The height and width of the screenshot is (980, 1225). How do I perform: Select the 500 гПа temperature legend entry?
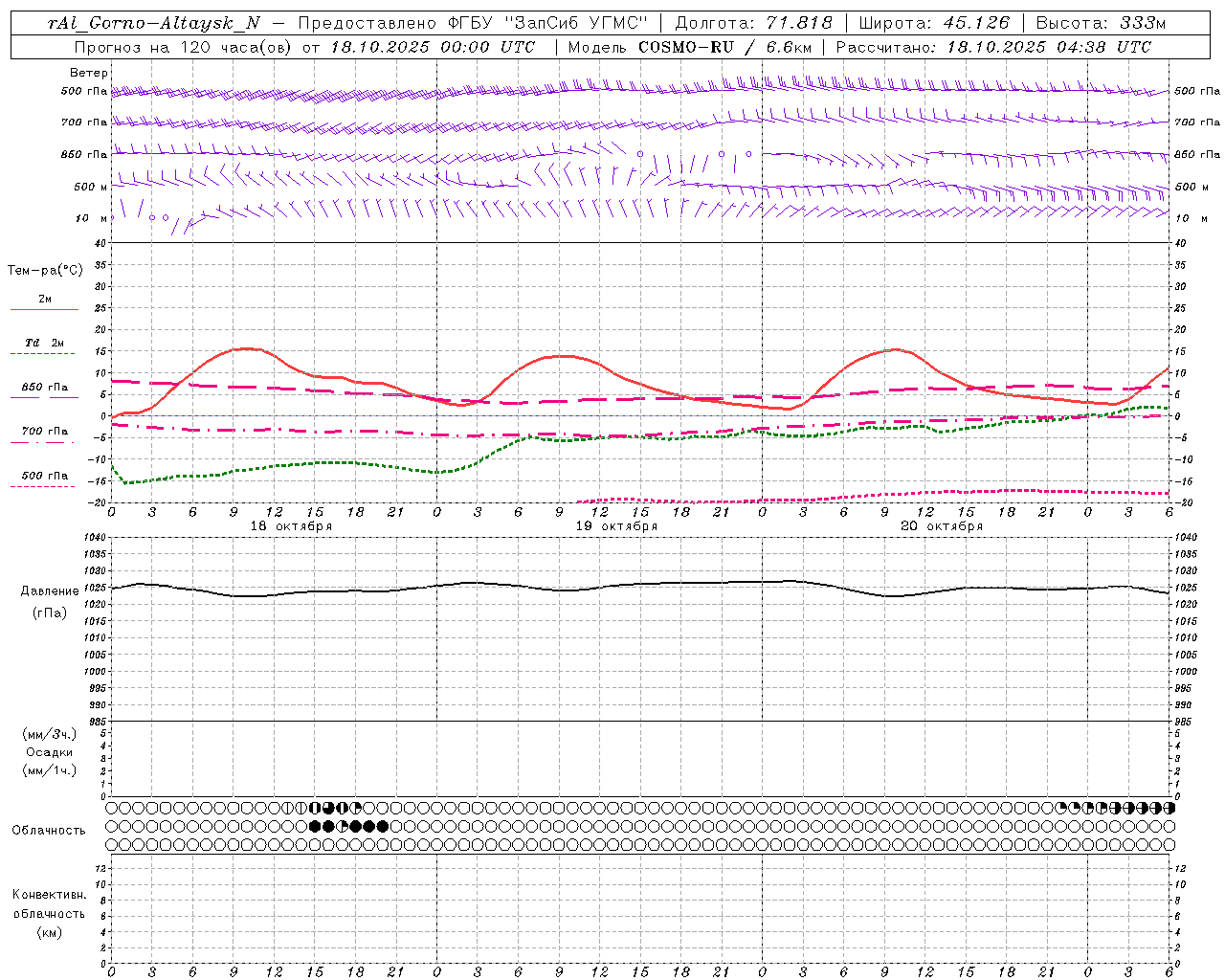[45, 476]
